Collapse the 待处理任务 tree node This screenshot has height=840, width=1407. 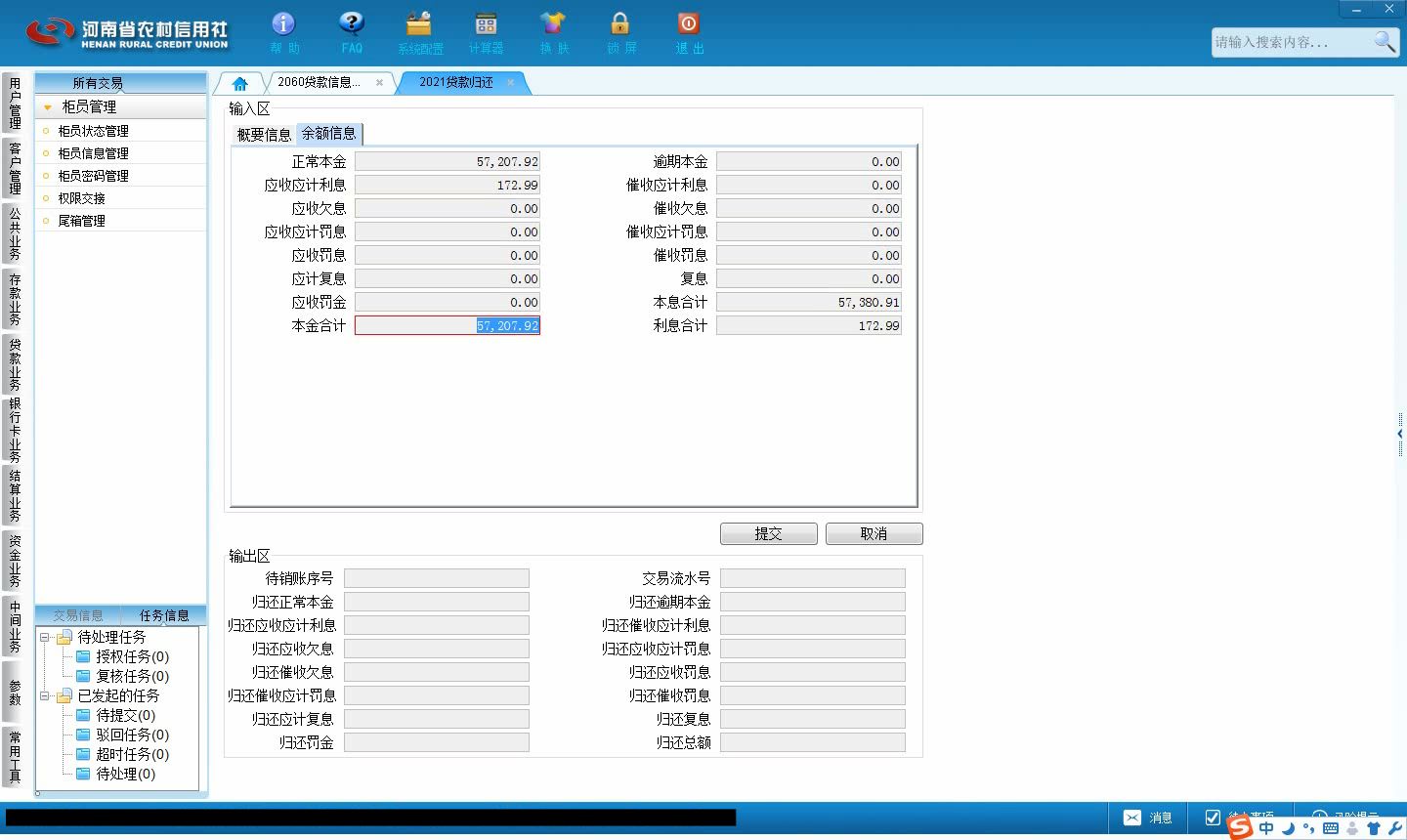(x=45, y=637)
